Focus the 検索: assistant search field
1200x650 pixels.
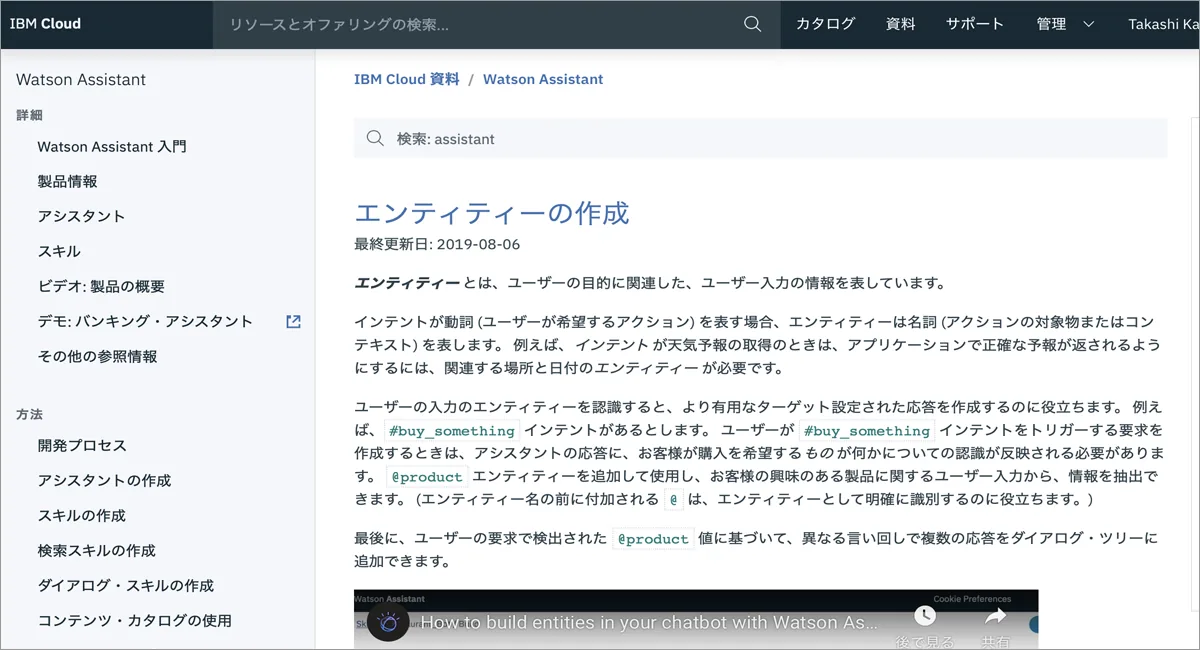[x=760, y=139]
